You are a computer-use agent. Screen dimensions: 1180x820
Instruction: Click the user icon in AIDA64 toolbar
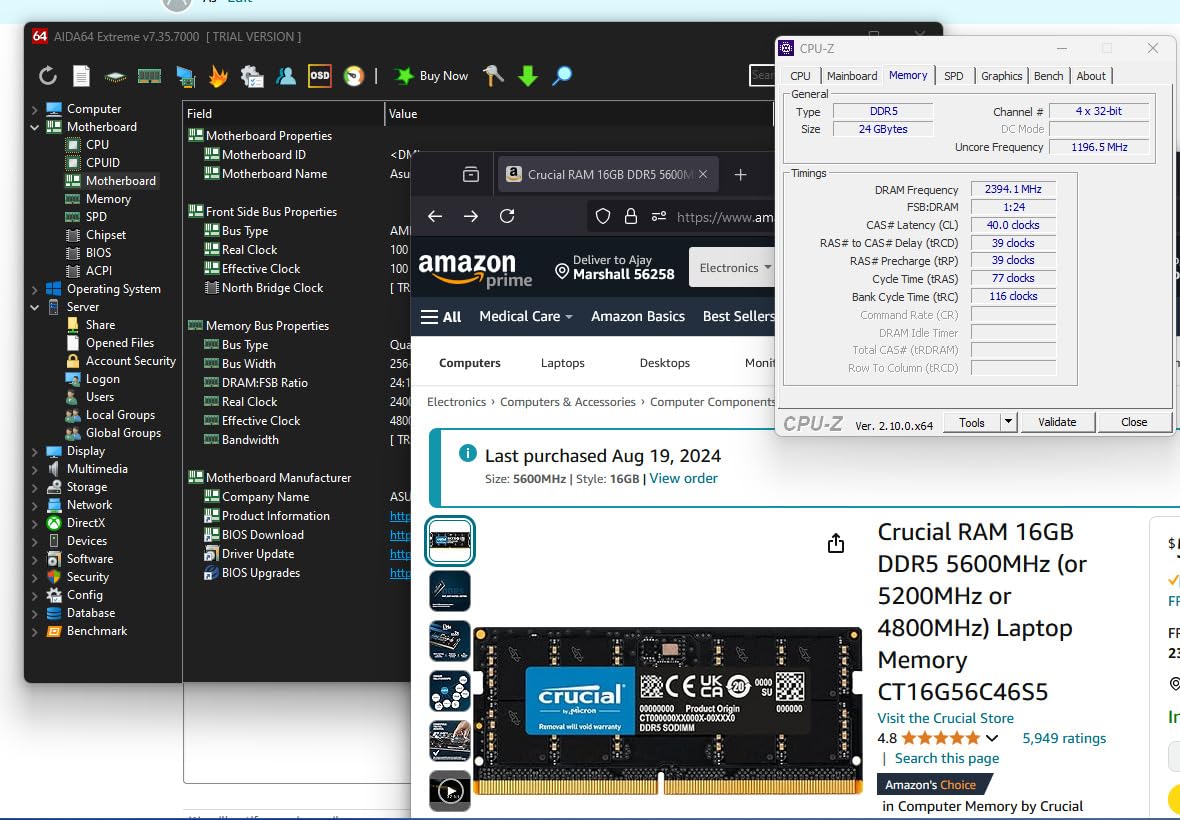point(286,75)
